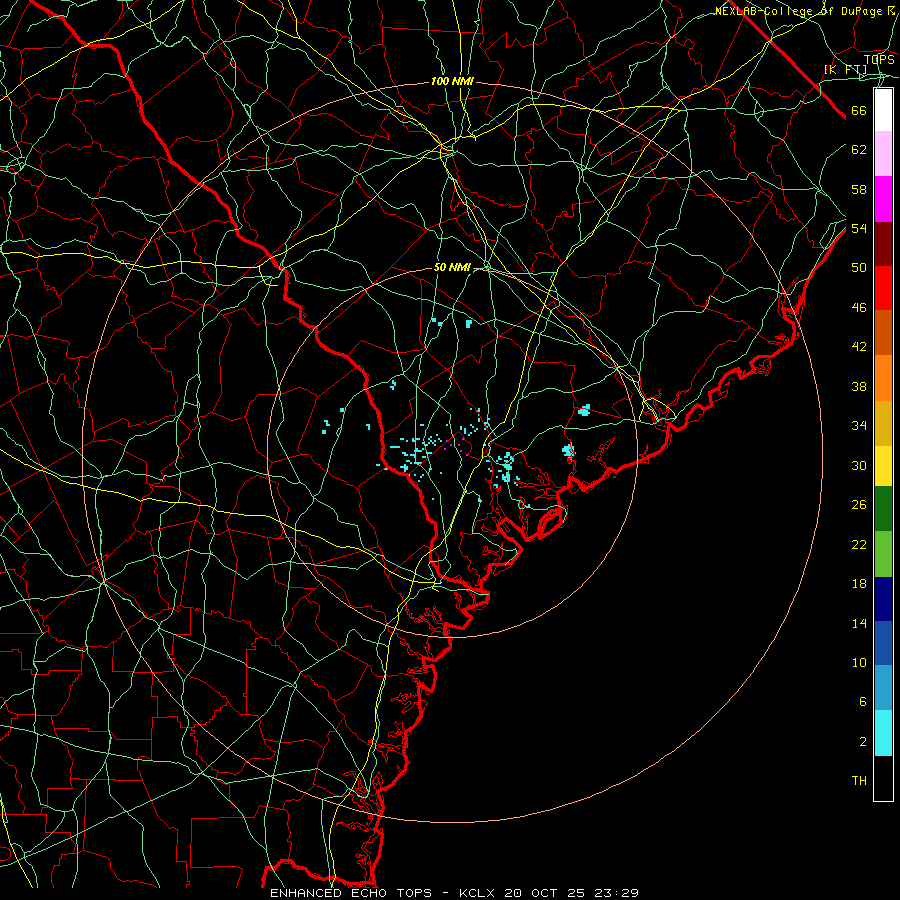The image size is (900, 900).
Task: Click the legend value 30
Action: pos(859,466)
